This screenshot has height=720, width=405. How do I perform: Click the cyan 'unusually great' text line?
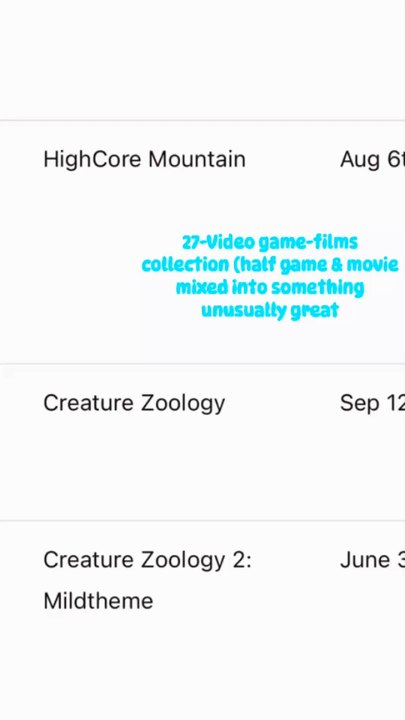coord(270,310)
